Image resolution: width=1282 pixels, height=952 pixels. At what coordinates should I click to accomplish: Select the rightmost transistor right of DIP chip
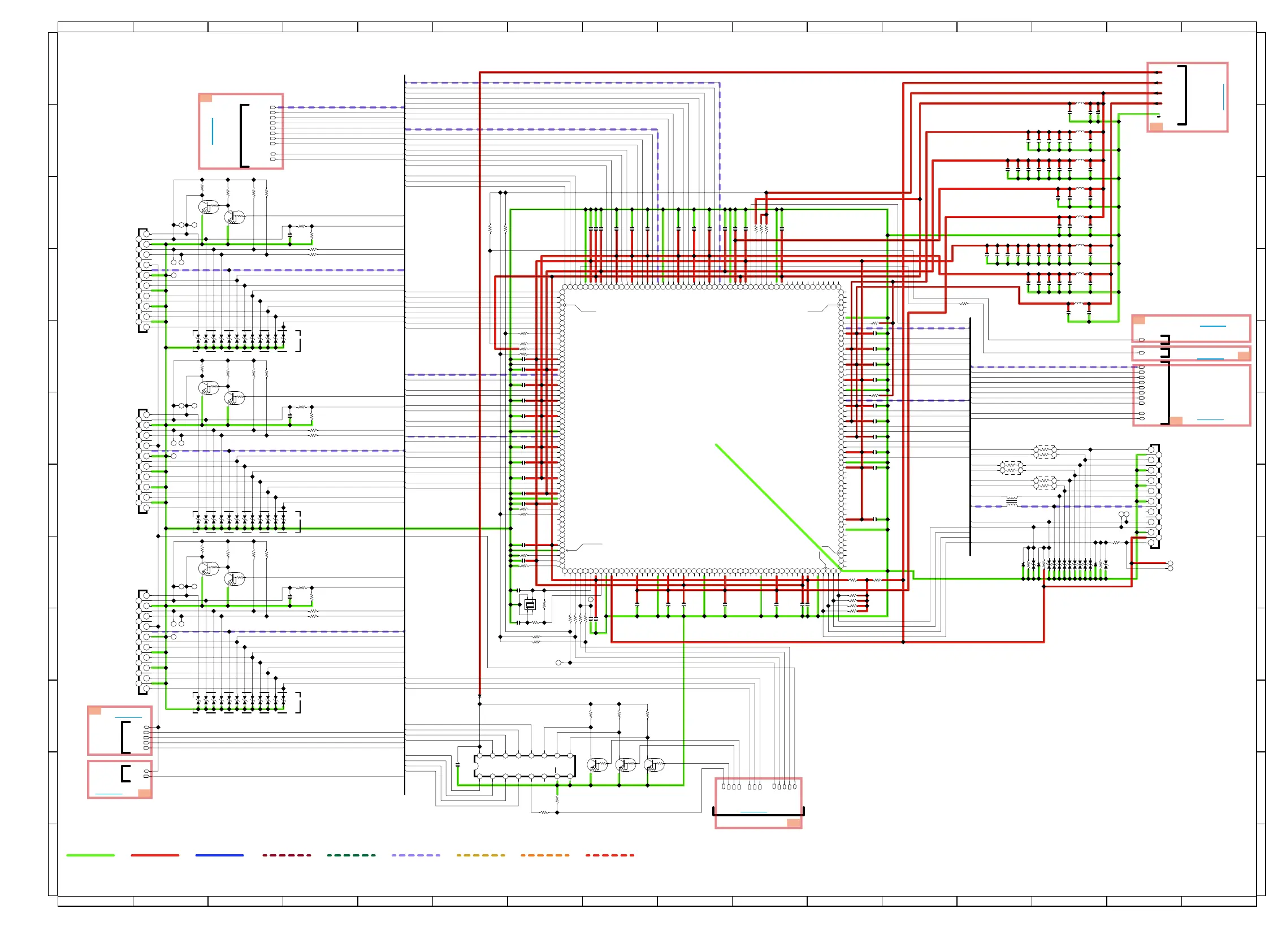(x=653, y=765)
